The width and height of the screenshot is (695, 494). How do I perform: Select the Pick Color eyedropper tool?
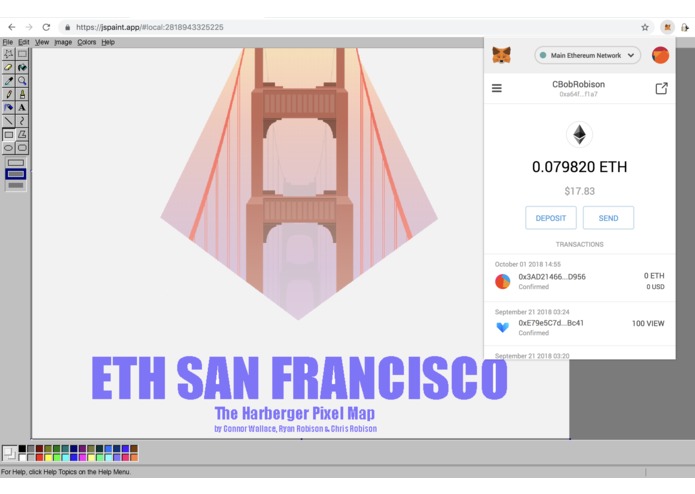[8, 81]
